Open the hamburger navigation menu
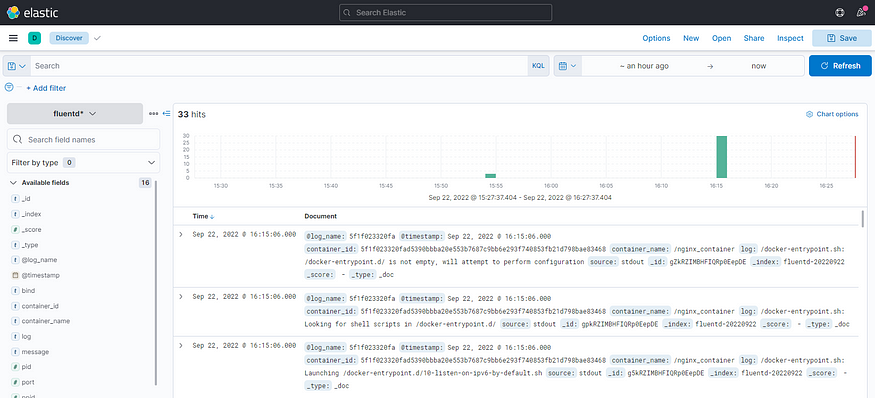Viewport: 875px width, 398px height. coord(13,38)
